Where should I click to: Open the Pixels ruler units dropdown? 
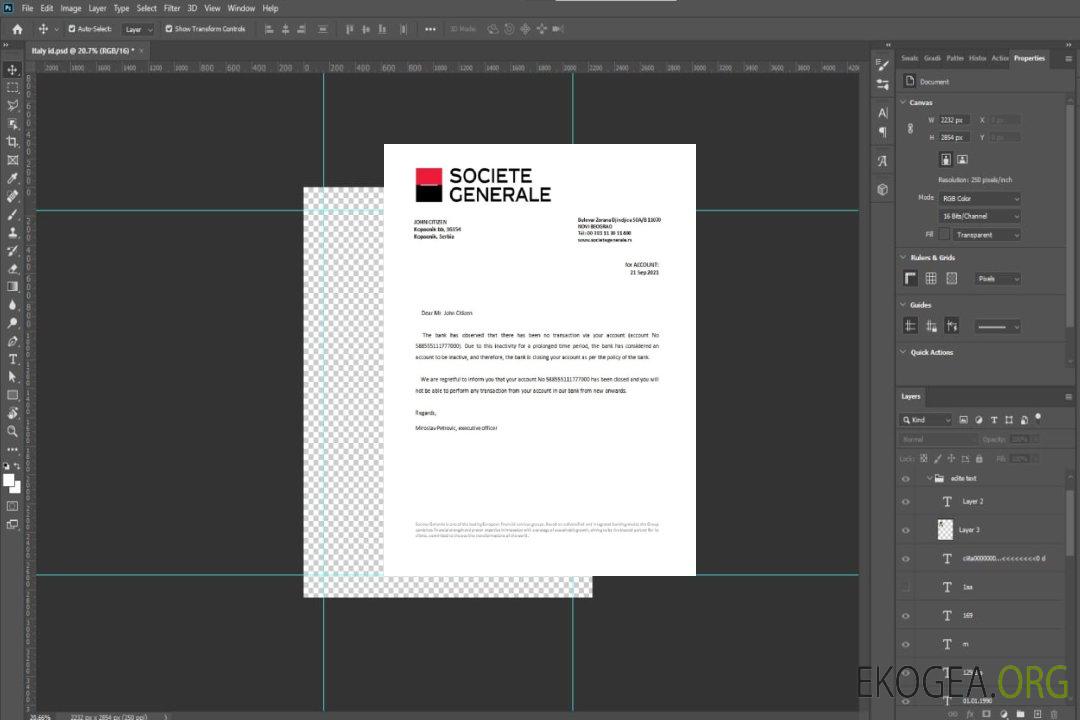click(997, 279)
